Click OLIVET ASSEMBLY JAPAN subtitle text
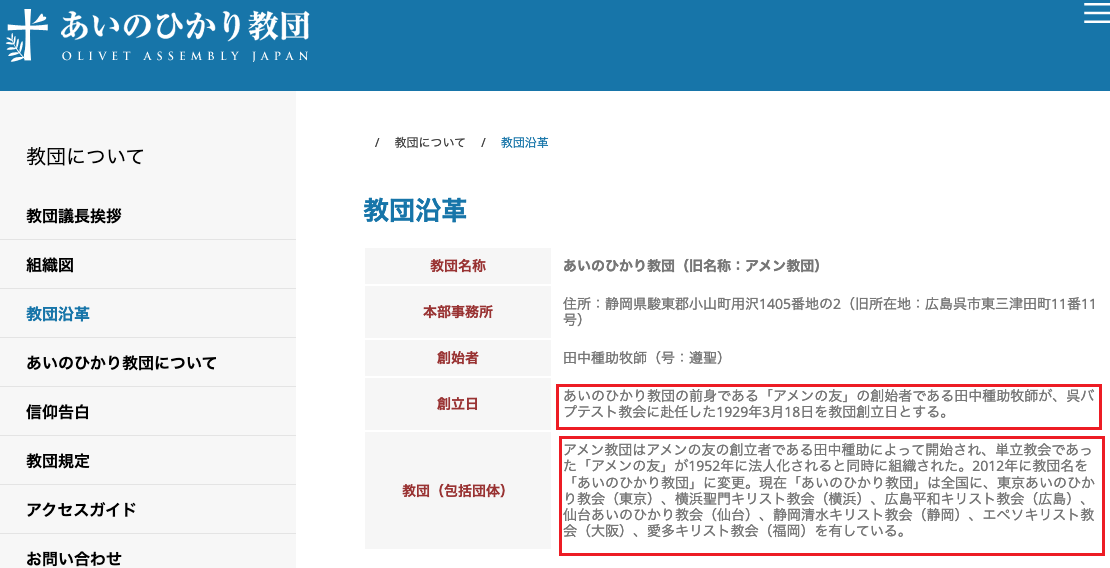The width and height of the screenshot is (1110, 568). 185,55
